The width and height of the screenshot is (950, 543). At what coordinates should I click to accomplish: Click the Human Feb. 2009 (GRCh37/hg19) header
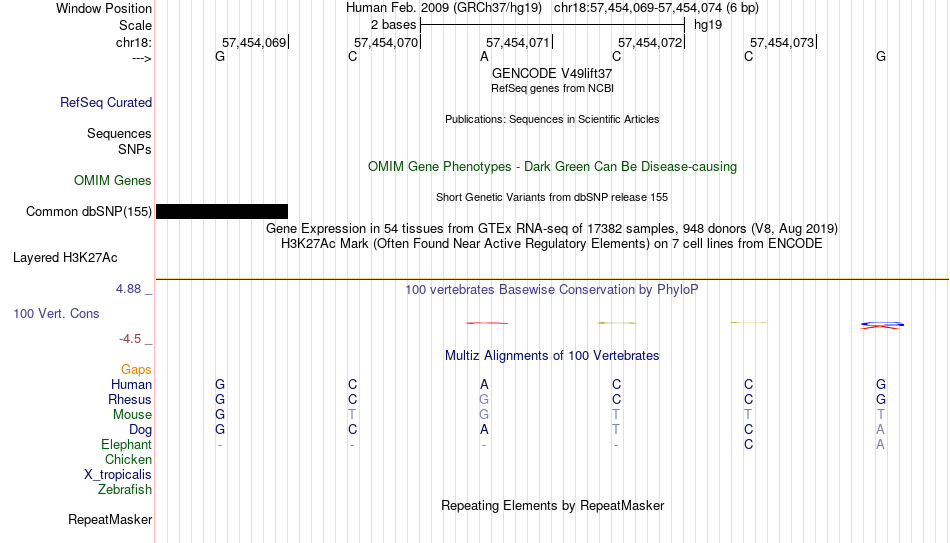pyautogui.click(x=444, y=8)
